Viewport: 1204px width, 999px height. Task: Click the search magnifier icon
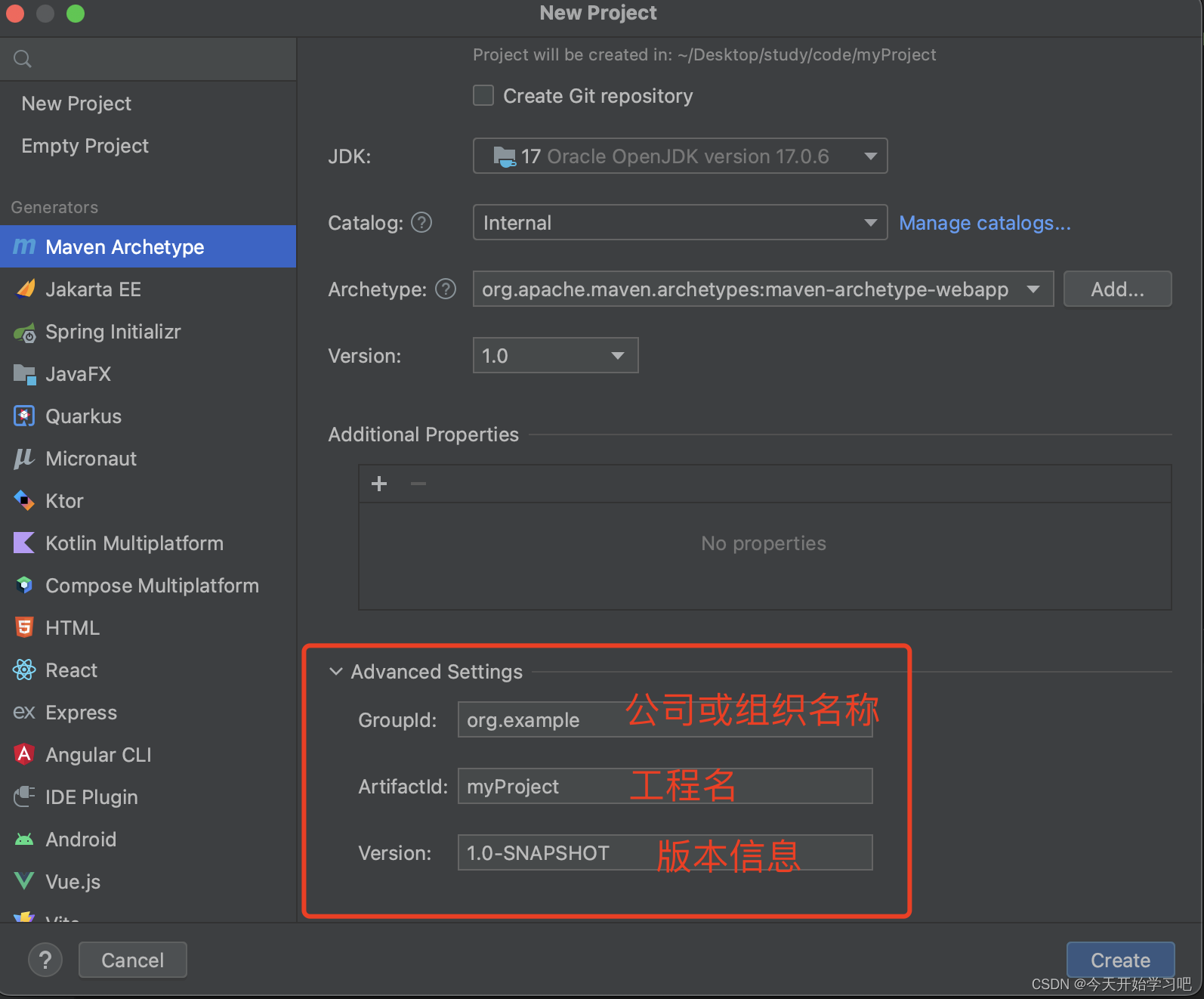point(23,59)
